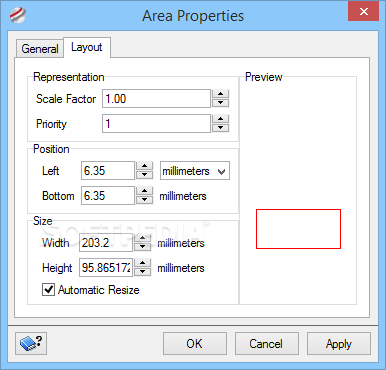Click the Scale Factor input field
The height and width of the screenshot is (370, 386).
pos(156,99)
